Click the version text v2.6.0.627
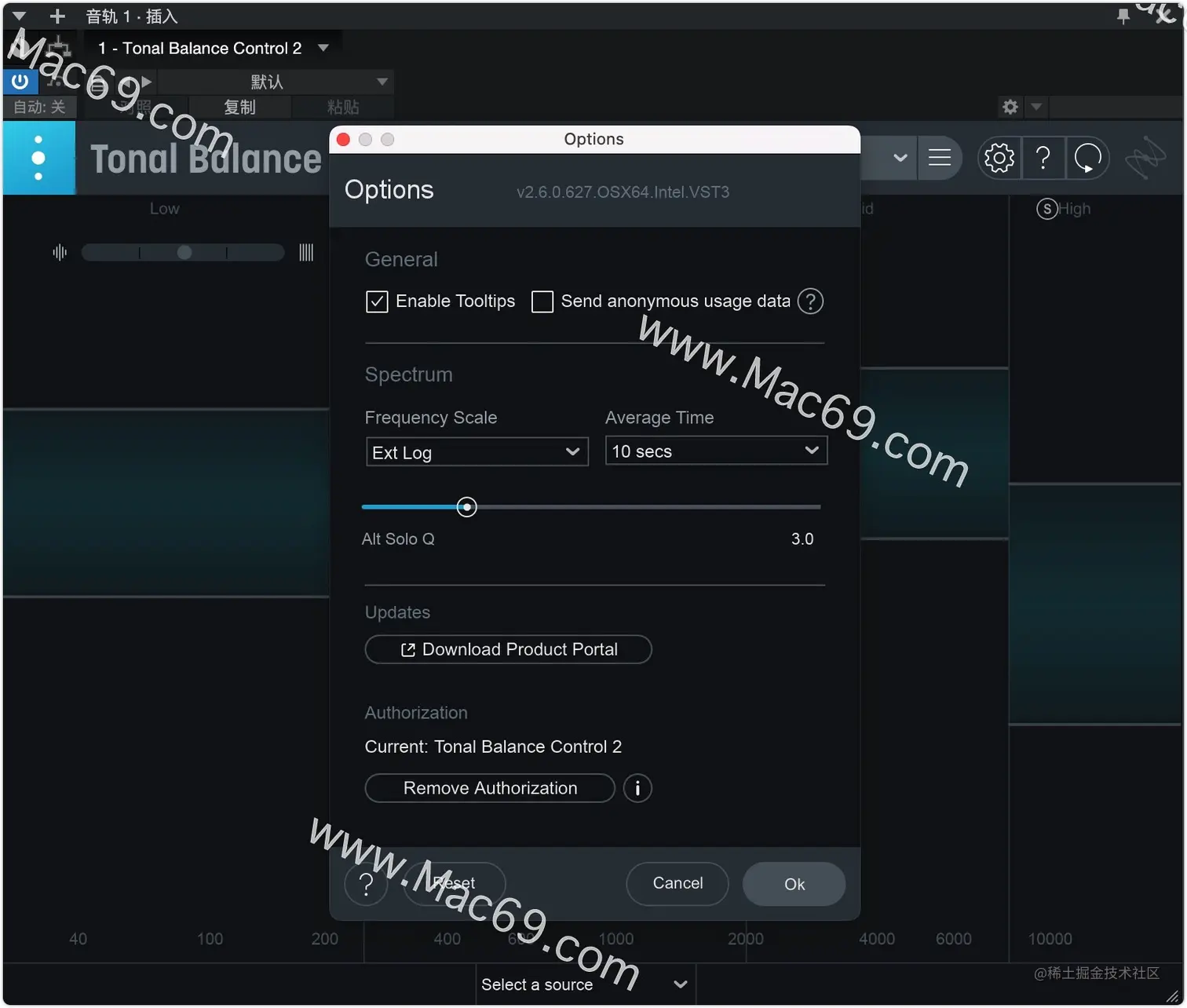 623,192
